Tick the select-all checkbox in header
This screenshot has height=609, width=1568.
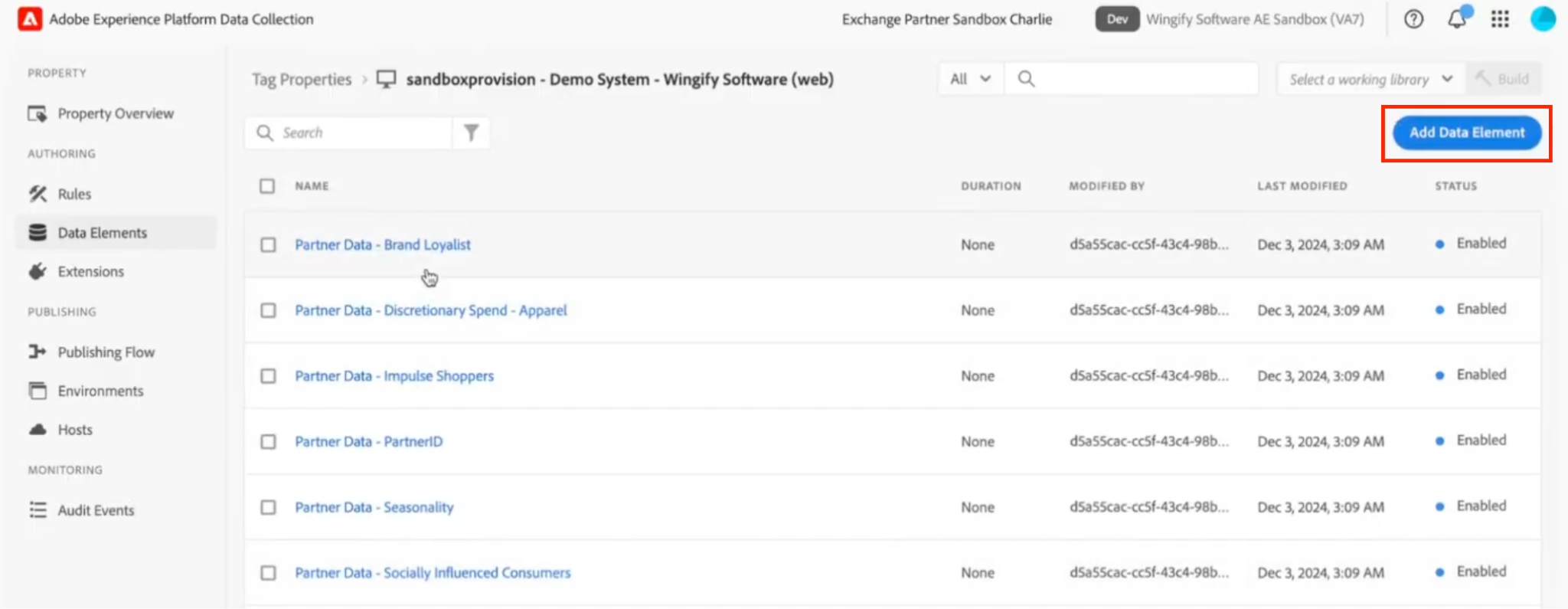(267, 186)
